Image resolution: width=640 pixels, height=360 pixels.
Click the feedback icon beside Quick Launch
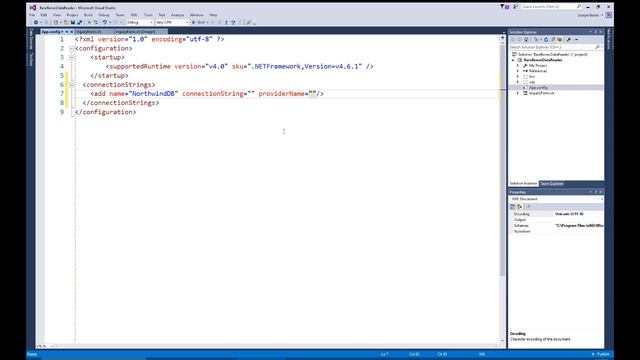515,7
